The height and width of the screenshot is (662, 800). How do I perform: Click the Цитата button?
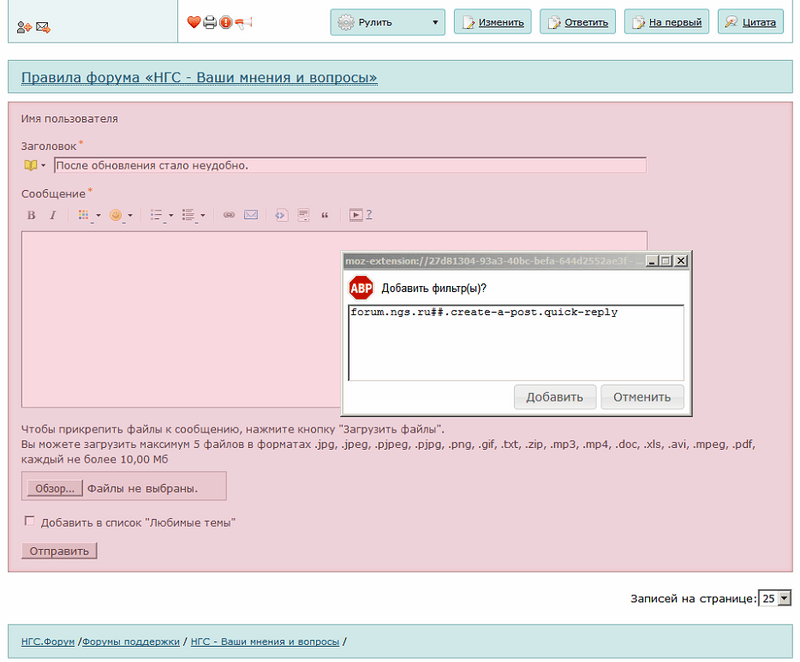[x=751, y=22]
